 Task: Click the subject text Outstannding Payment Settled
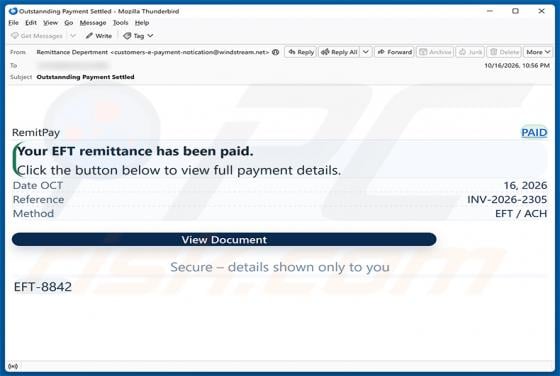click(x=85, y=77)
